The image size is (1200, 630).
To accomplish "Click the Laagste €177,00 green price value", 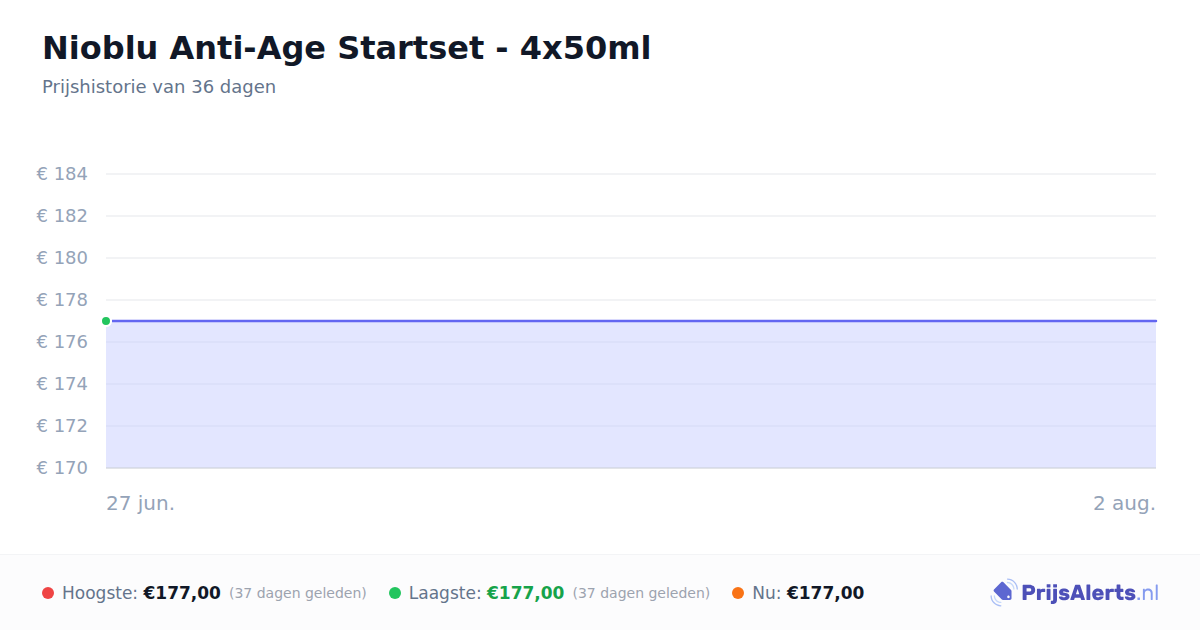I will [525, 593].
